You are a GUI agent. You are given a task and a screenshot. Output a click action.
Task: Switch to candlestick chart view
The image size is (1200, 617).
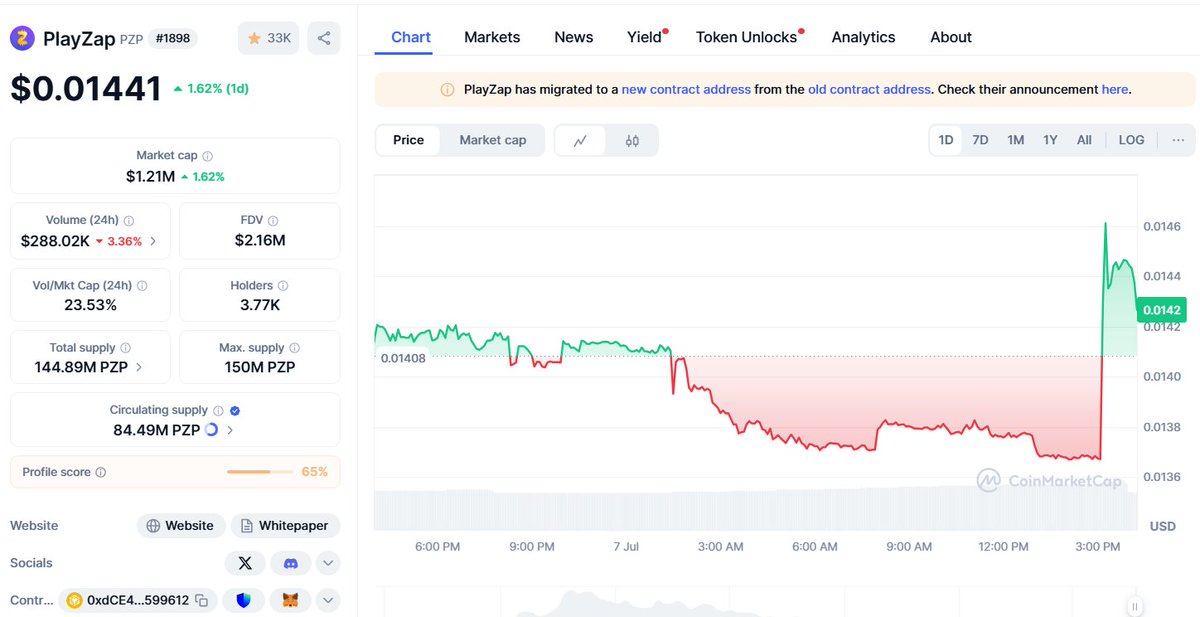(x=632, y=140)
